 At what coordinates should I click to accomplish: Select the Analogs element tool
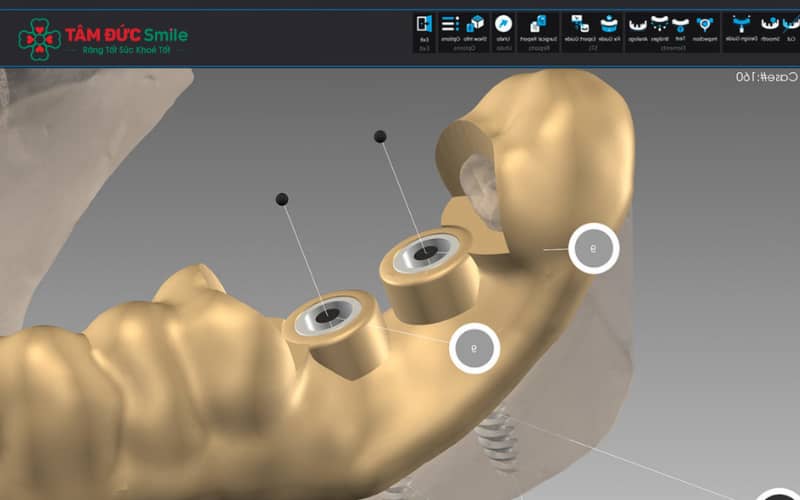pyautogui.click(x=638, y=29)
